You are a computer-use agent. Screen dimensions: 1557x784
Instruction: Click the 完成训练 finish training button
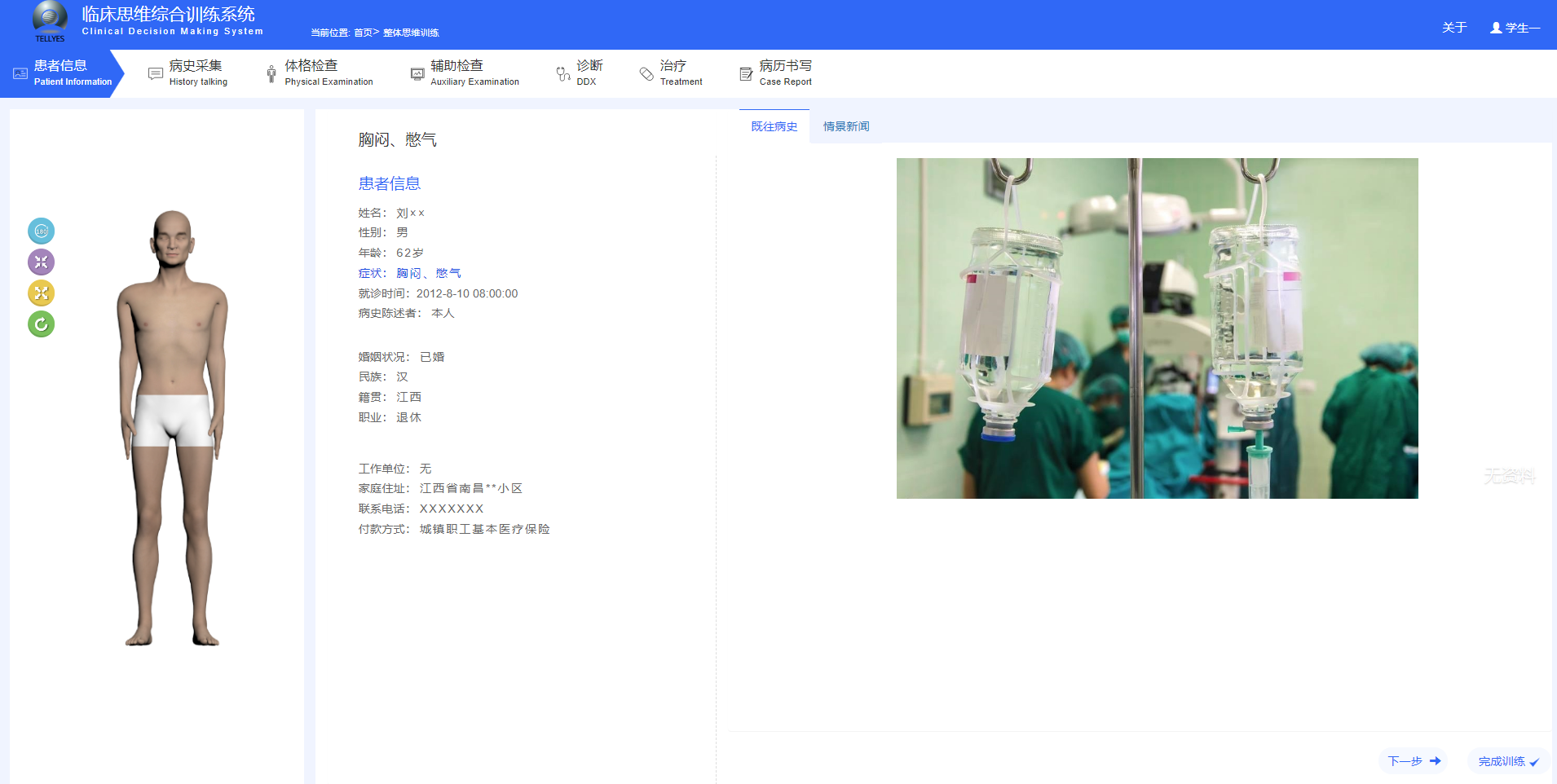1508,761
